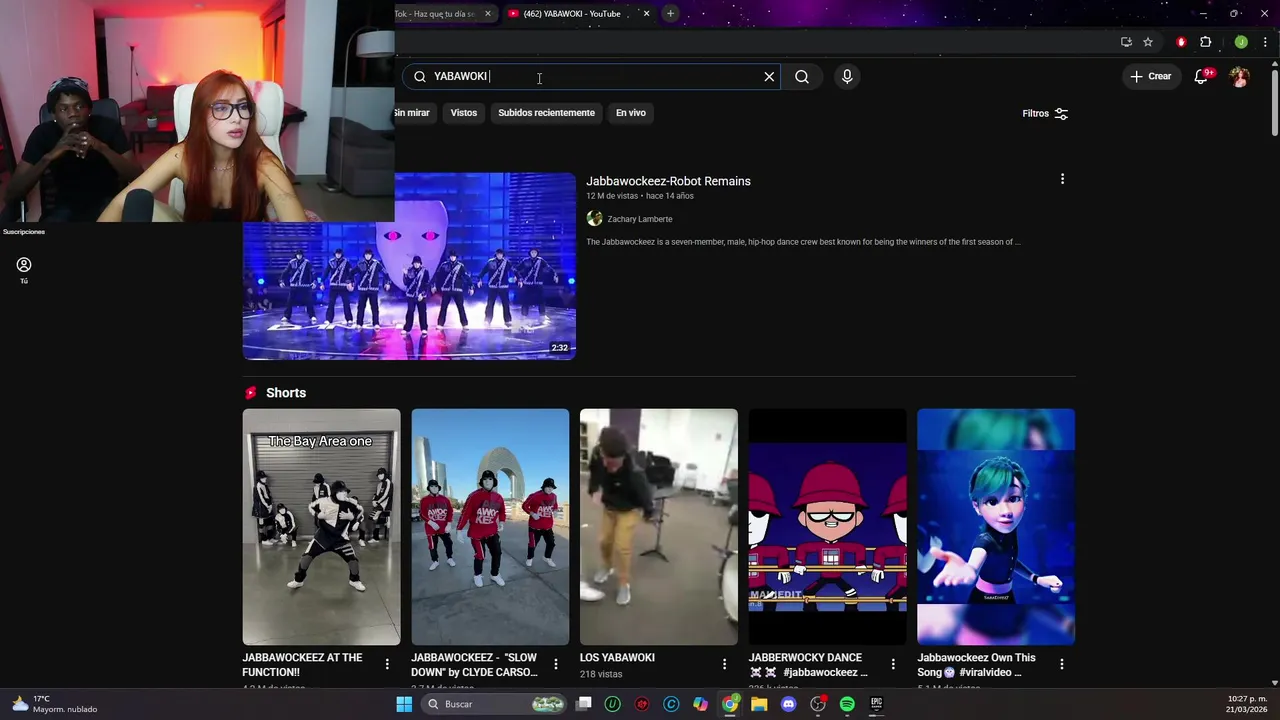The width and height of the screenshot is (1280, 720).
Task: Start voice search with the microphone icon
Action: point(847,76)
